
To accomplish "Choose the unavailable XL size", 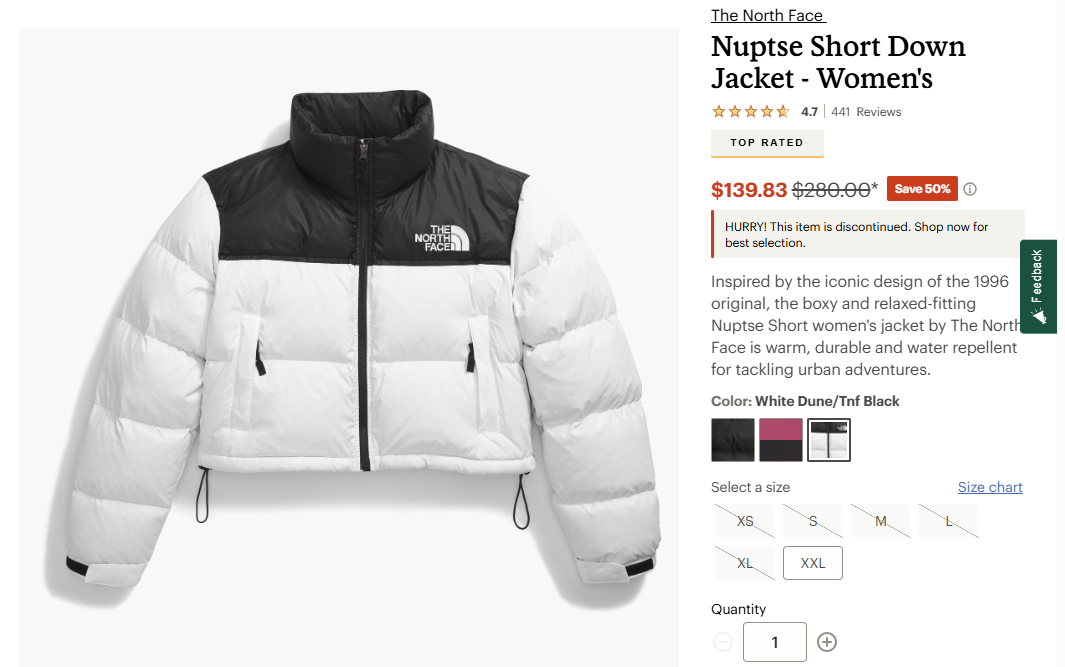I will tap(745, 563).
